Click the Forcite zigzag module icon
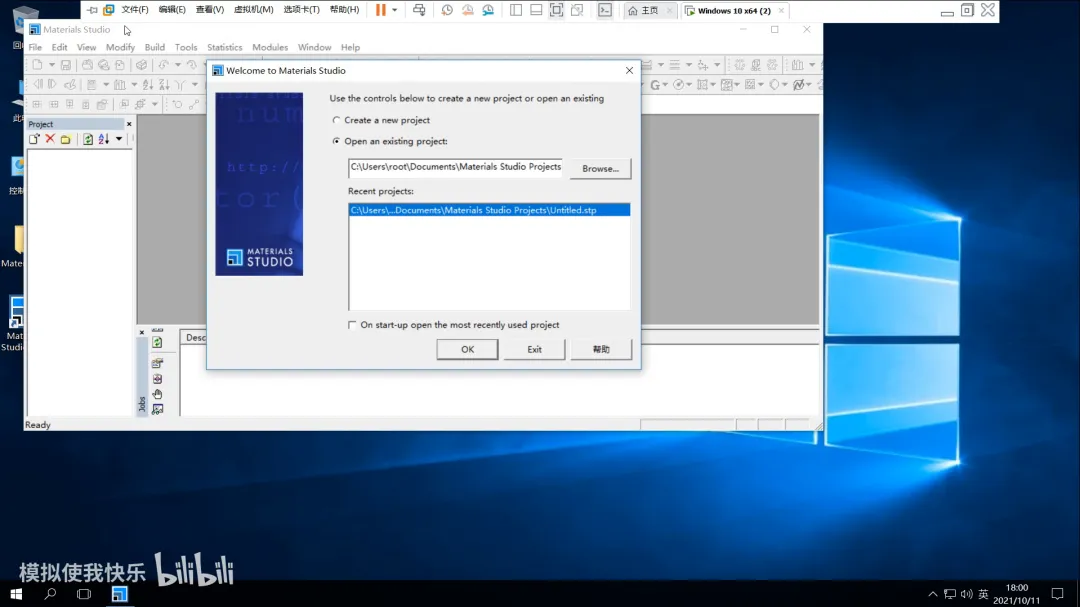The width and height of the screenshot is (1080, 607). (799, 85)
